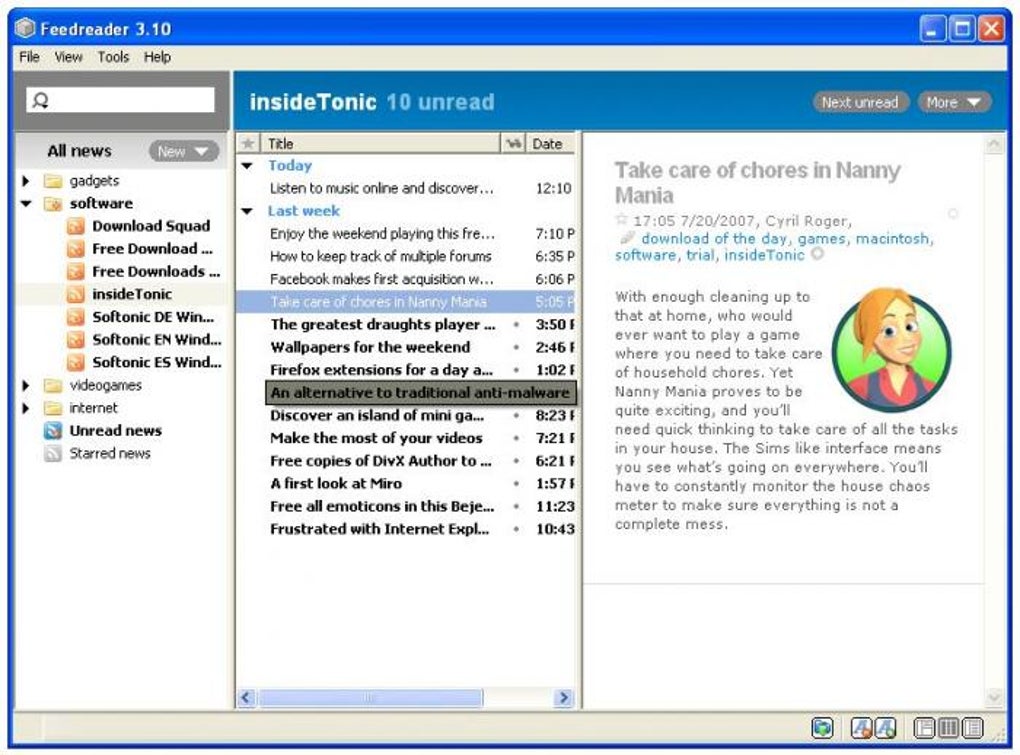
Task: Star the Nanny Mania article in preview pane
Action: click(622, 219)
